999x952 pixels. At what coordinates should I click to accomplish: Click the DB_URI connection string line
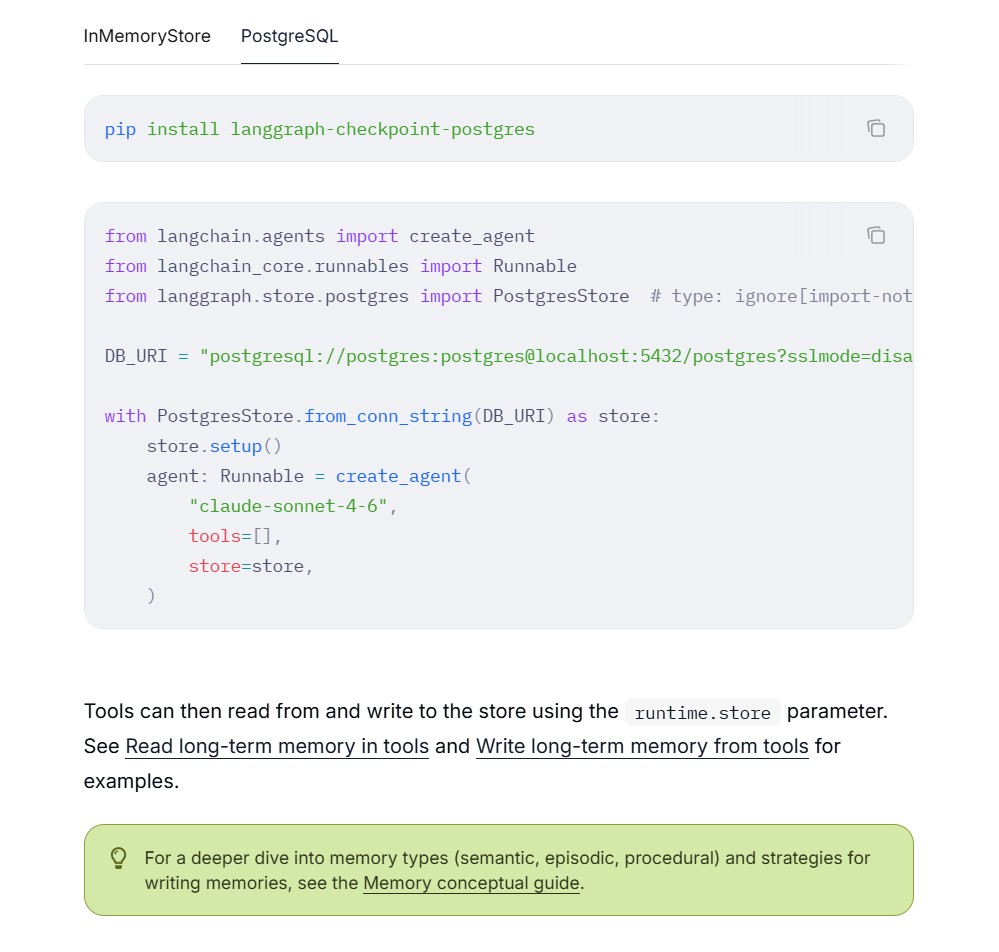(x=508, y=356)
